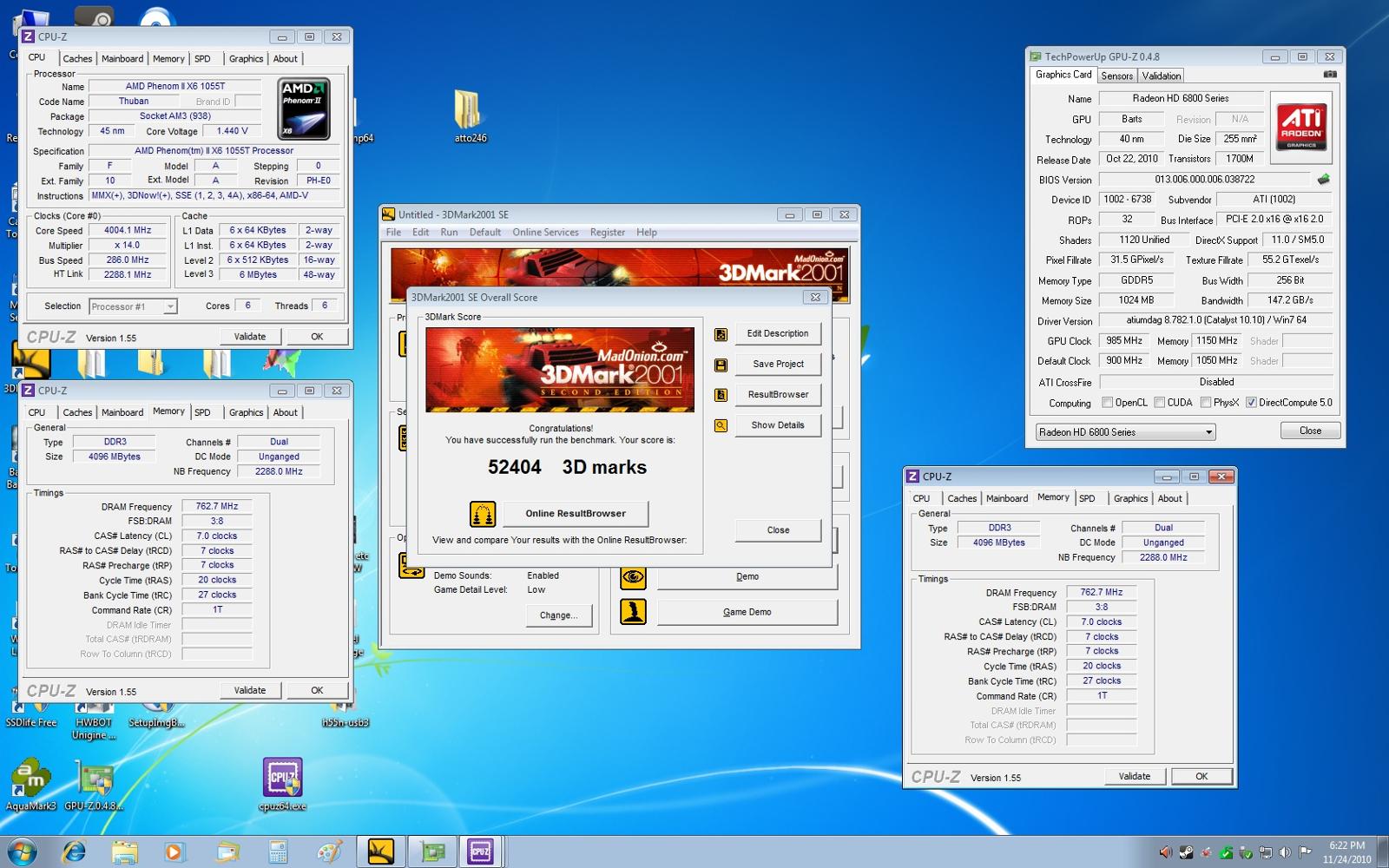Click the ResultBrowser icon beside its button
The height and width of the screenshot is (868, 1389).
coord(721,395)
